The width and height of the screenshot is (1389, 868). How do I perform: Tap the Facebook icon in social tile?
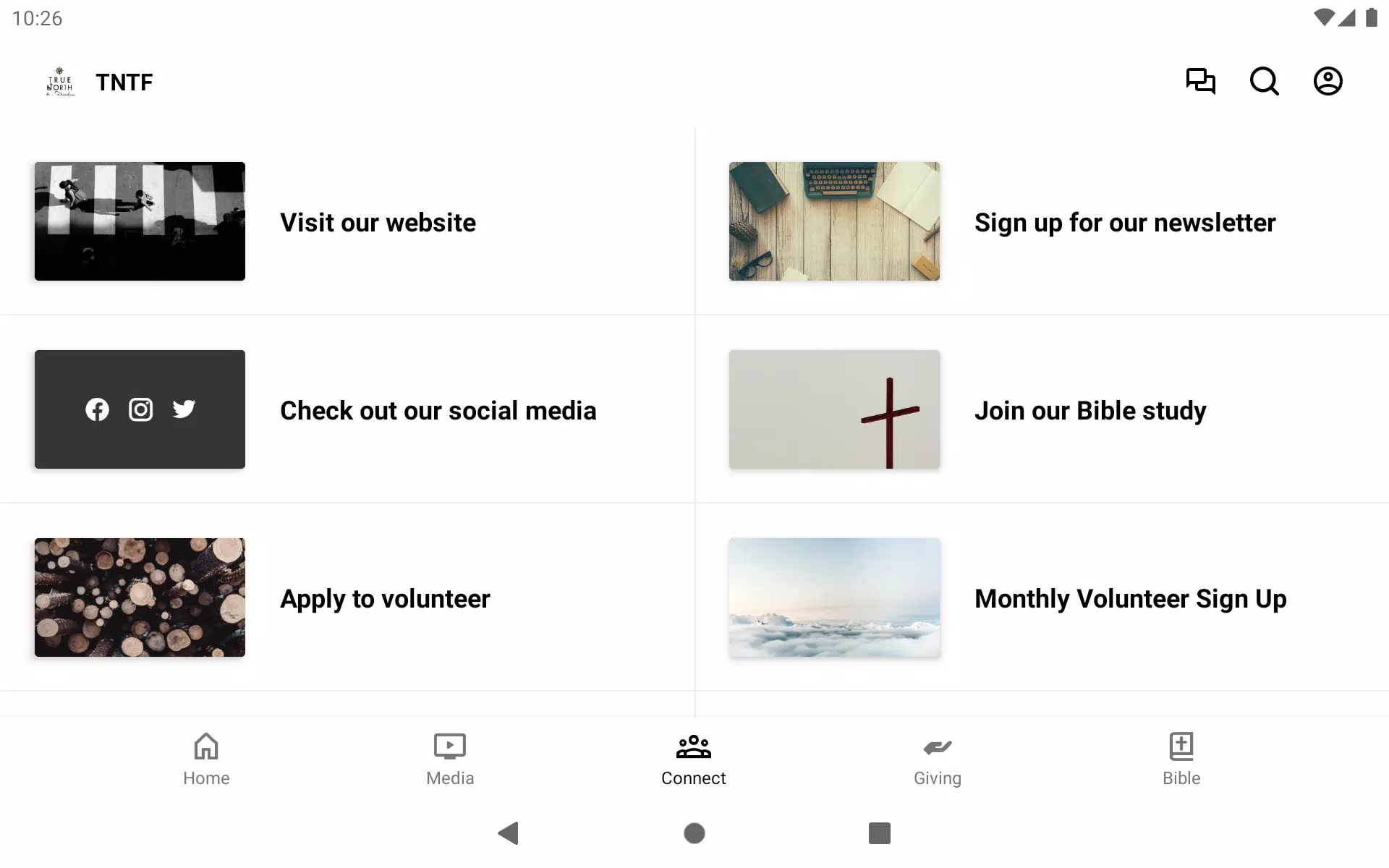click(97, 409)
